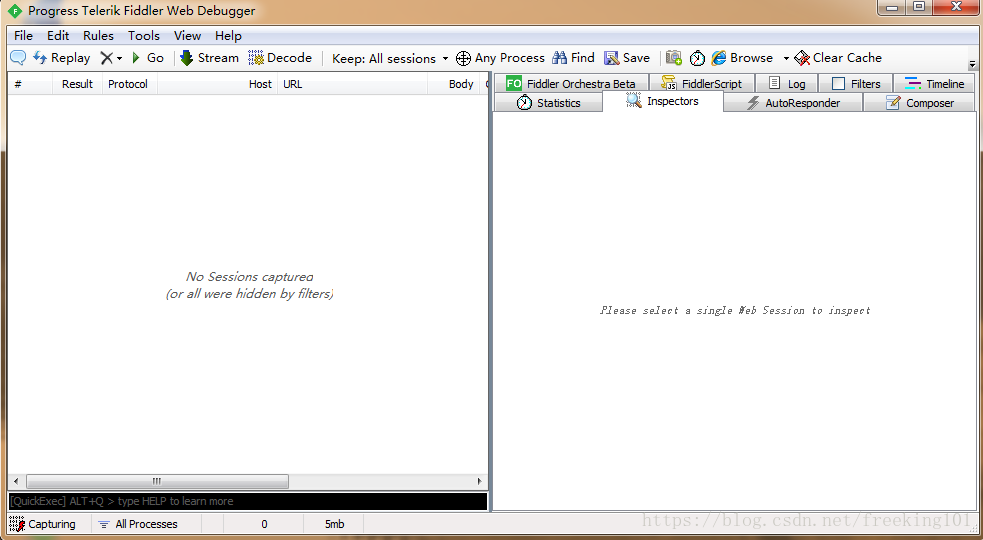
Task: Switch to Statistics tab
Action: point(549,103)
